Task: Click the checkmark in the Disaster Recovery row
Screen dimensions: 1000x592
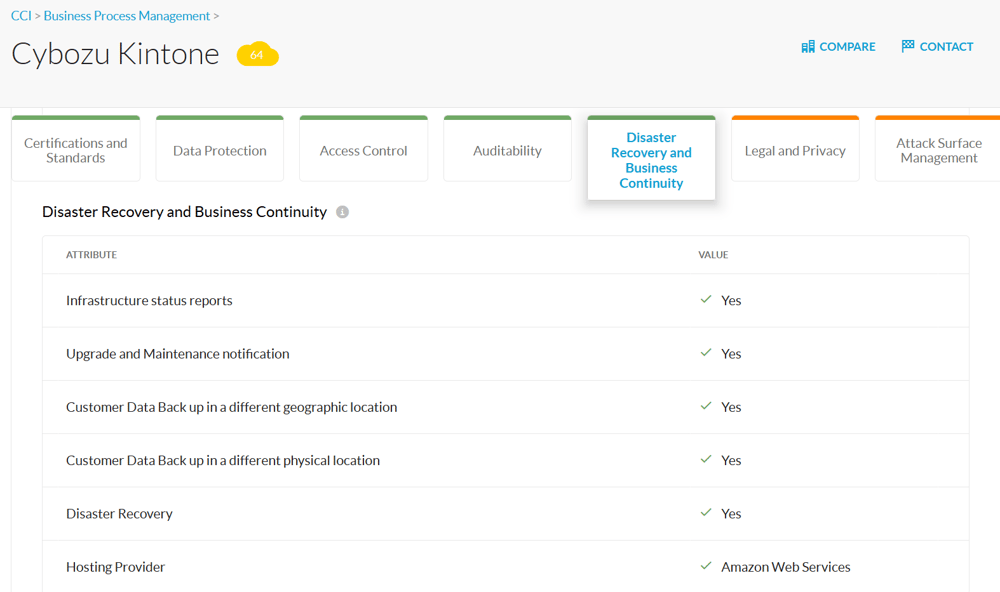Action: click(706, 512)
